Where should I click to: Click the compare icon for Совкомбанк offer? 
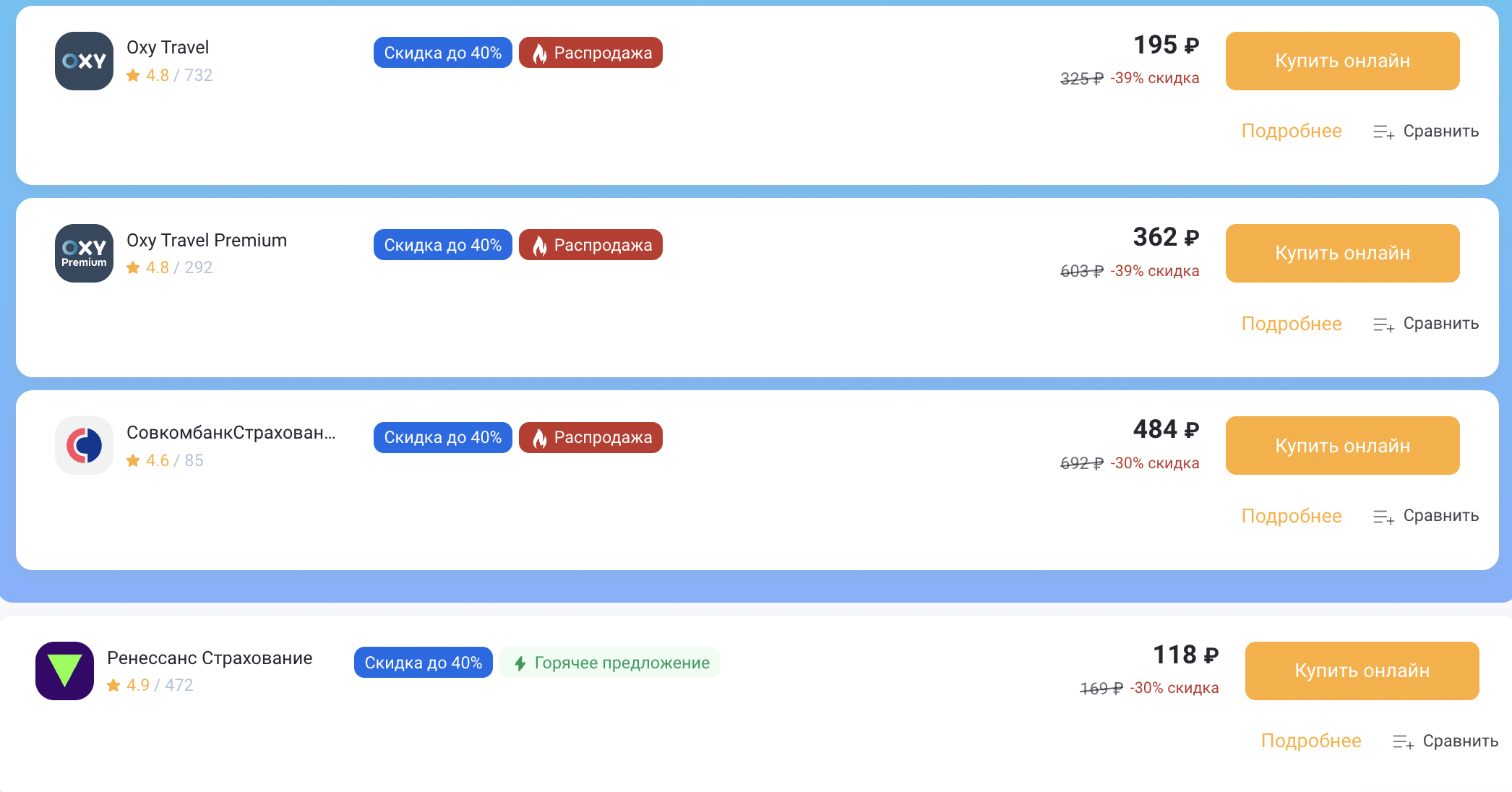click(1383, 517)
